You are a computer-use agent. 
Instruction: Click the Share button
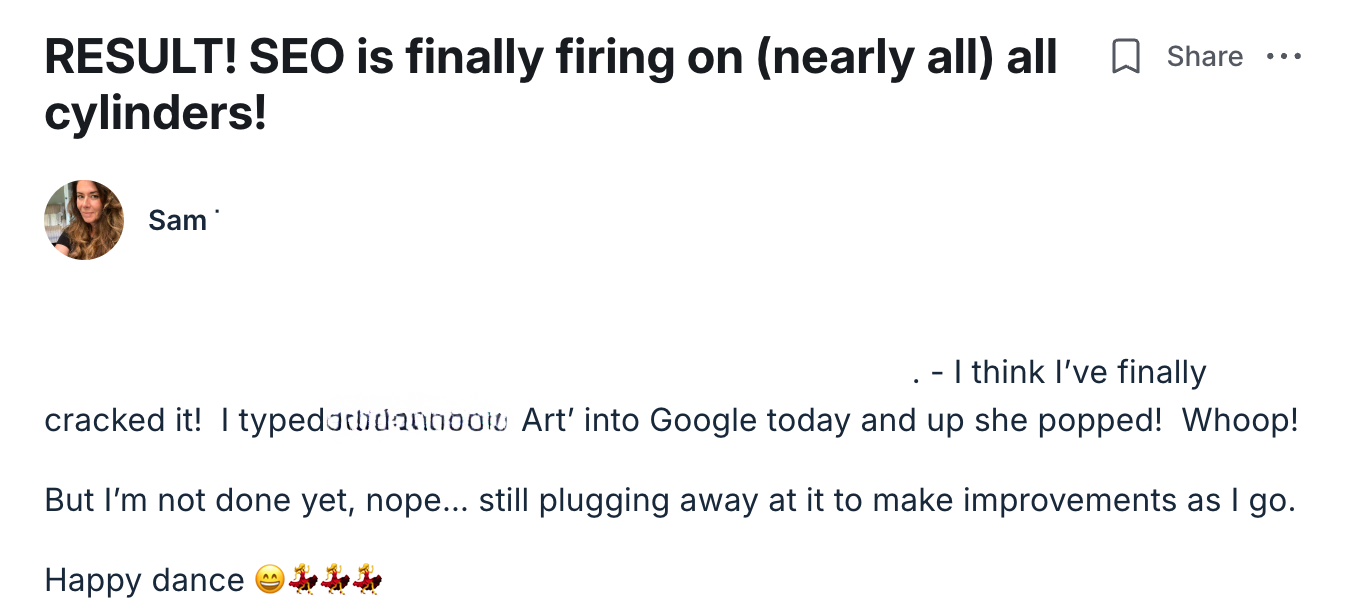tap(1204, 57)
